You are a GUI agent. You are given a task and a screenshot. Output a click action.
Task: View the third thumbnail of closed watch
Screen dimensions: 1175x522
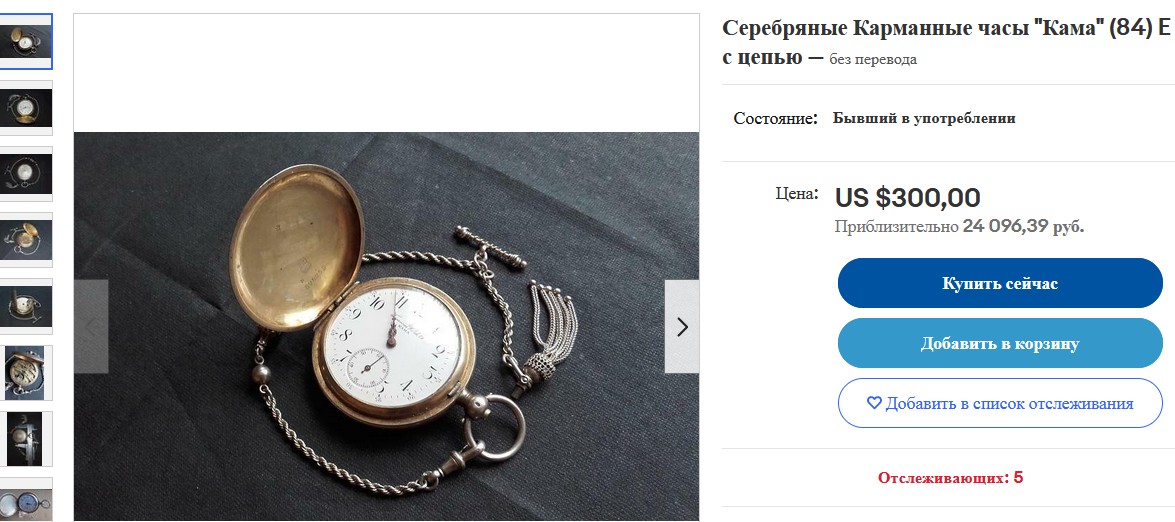(x=26, y=174)
